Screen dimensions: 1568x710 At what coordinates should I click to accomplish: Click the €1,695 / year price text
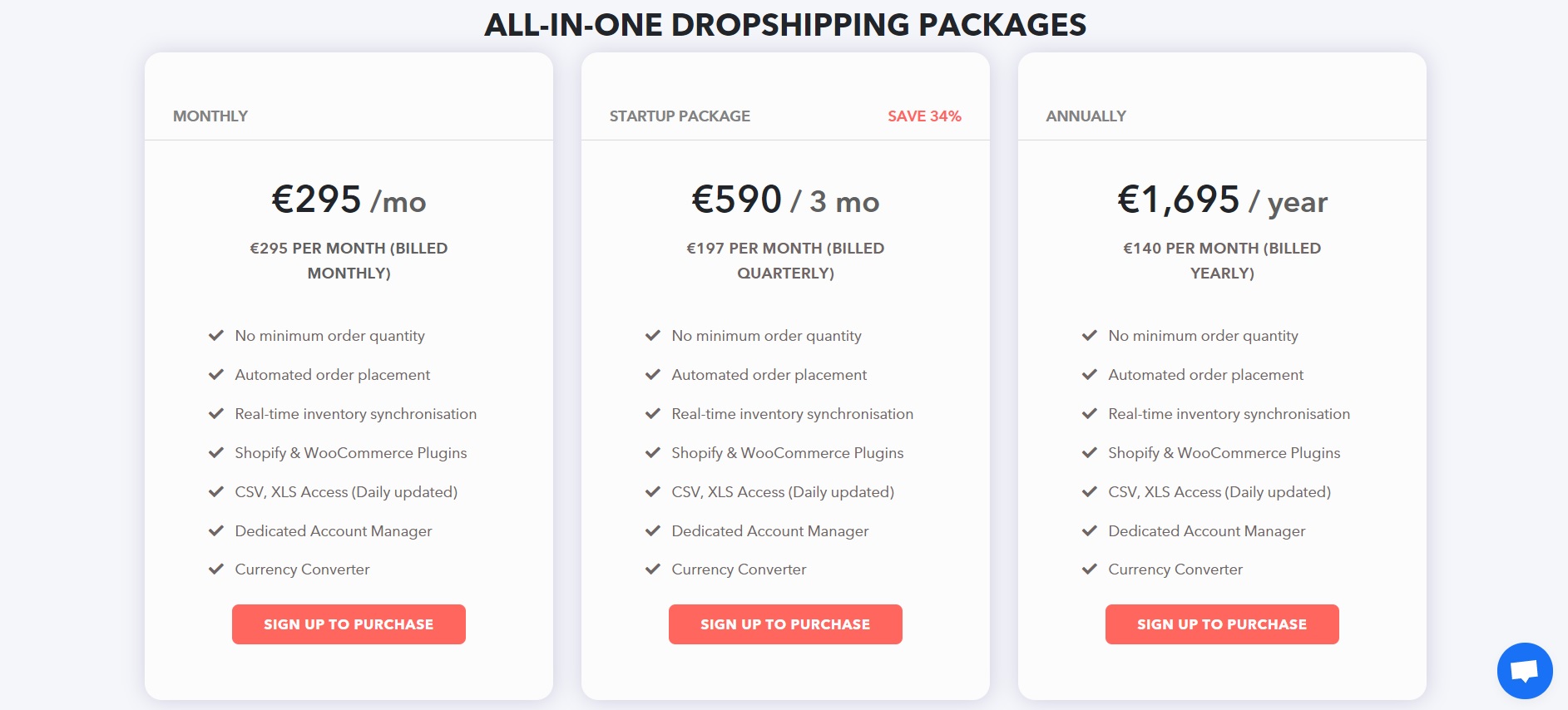[x=1221, y=200]
